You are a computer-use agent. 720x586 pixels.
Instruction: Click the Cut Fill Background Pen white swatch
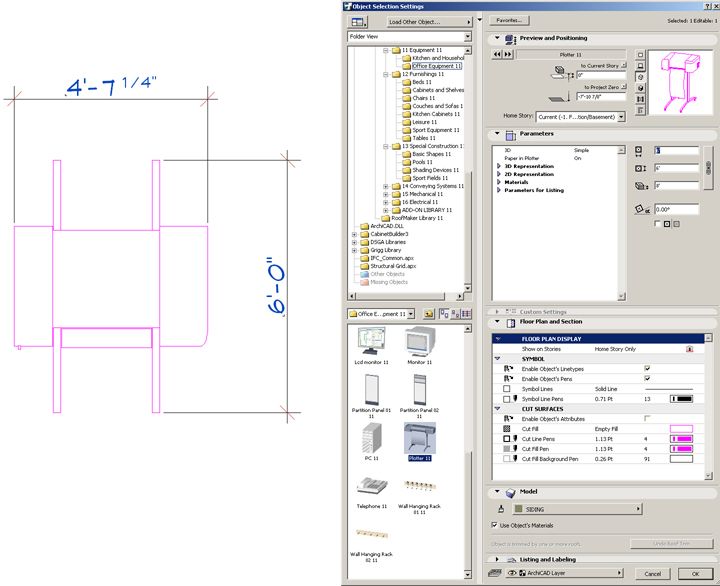681,459
